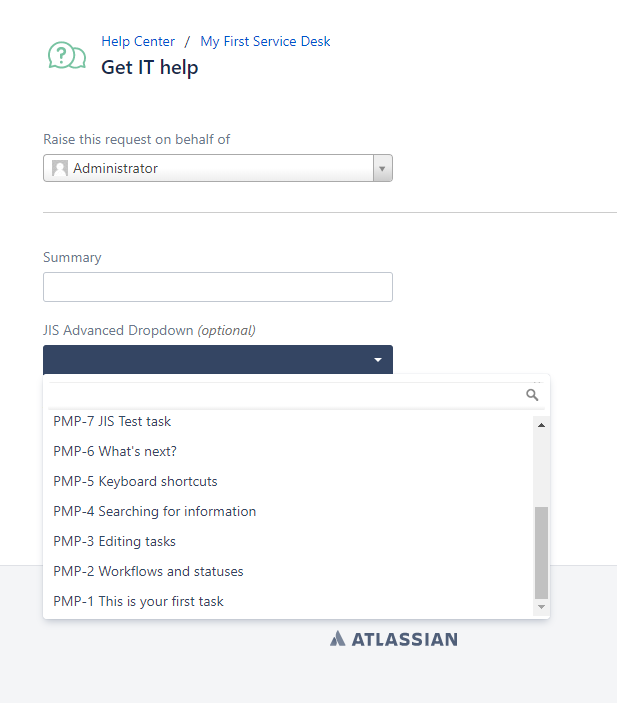
Task: Go to My First Service Desk link
Action: [265, 42]
